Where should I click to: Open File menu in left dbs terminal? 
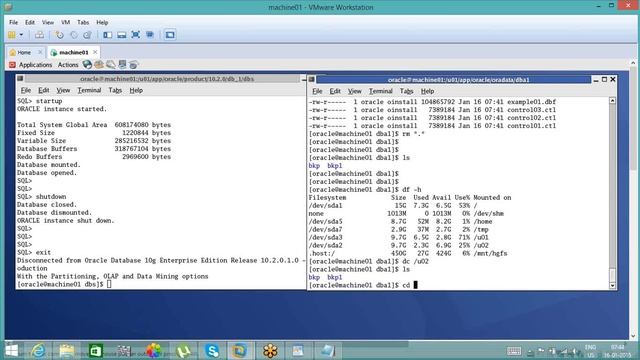click(26, 90)
